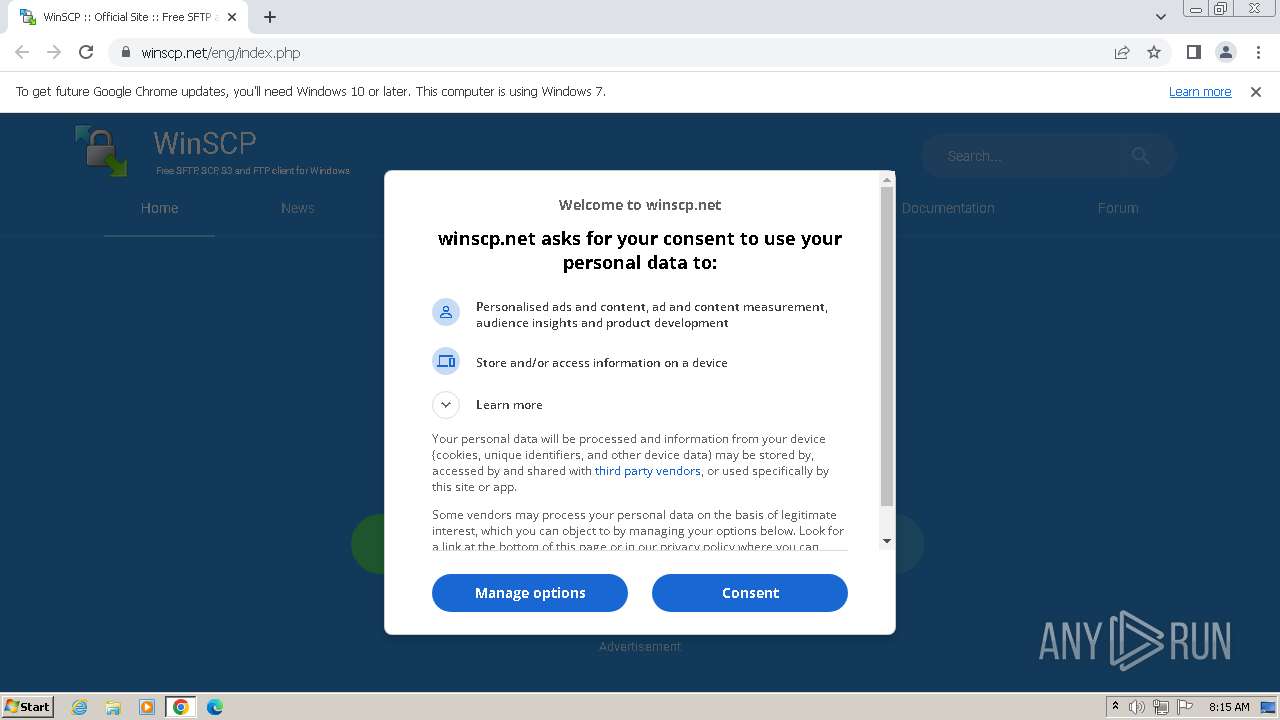The width and height of the screenshot is (1280, 720).
Task: Click the 'Welcome to winscp.net' heading
Action: coord(640,205)
